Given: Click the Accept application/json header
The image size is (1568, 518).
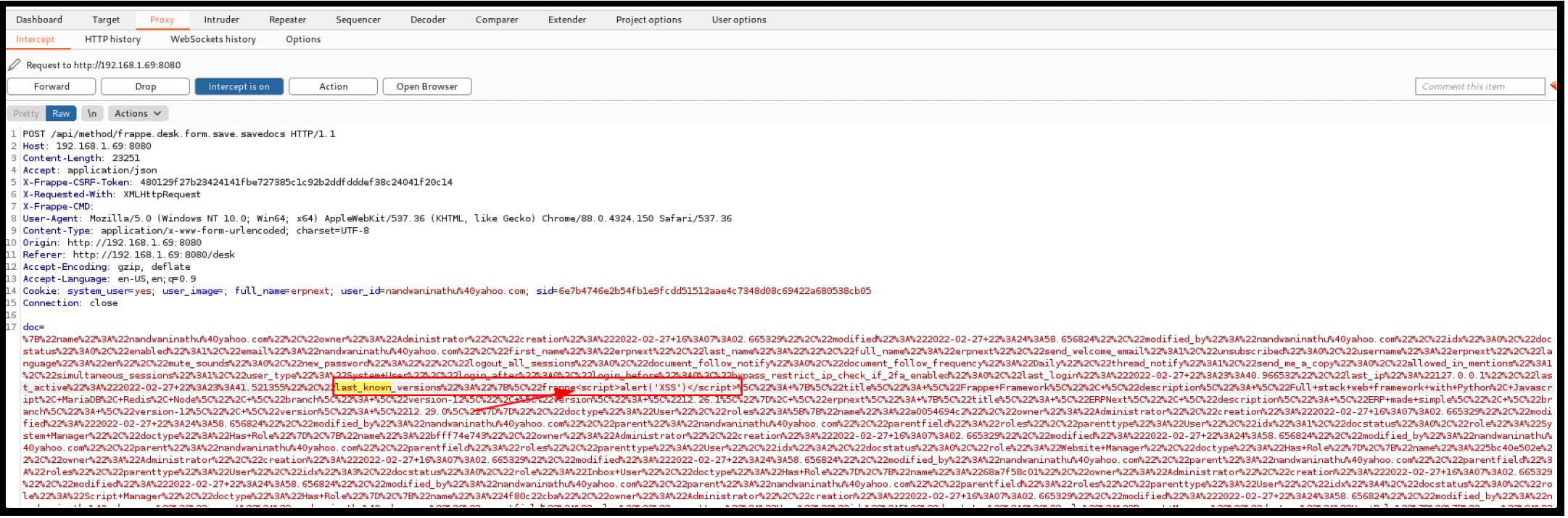Looking at the screenshot, I should [89, 170].
